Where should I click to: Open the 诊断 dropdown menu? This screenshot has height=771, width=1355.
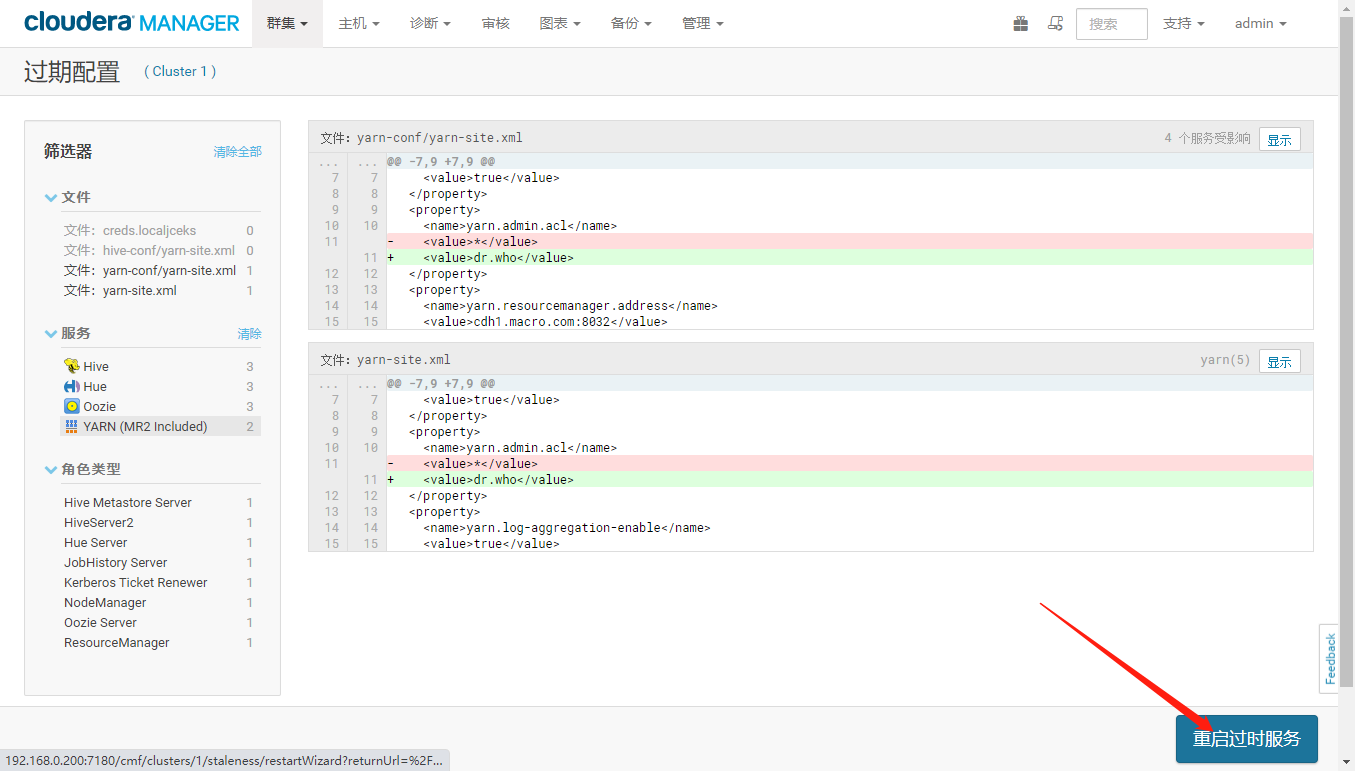coord(430,23)
